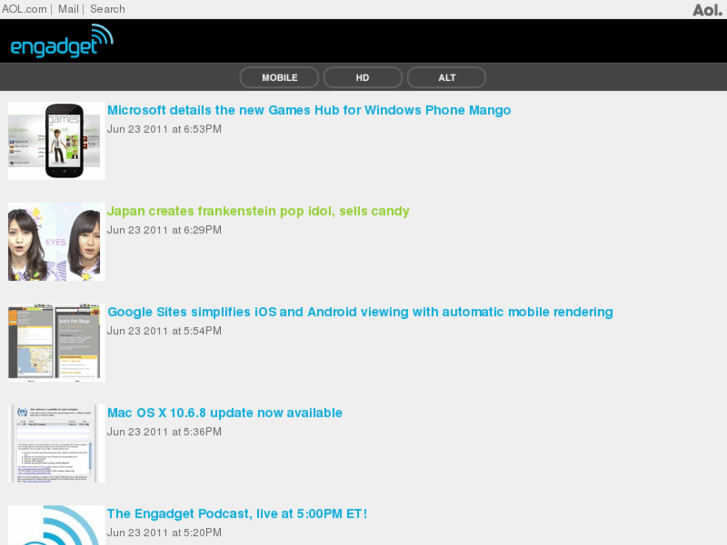Open the Microsoft Games Hub Windows Phone Mango article
727x545 pixels.
coord(309,110)
